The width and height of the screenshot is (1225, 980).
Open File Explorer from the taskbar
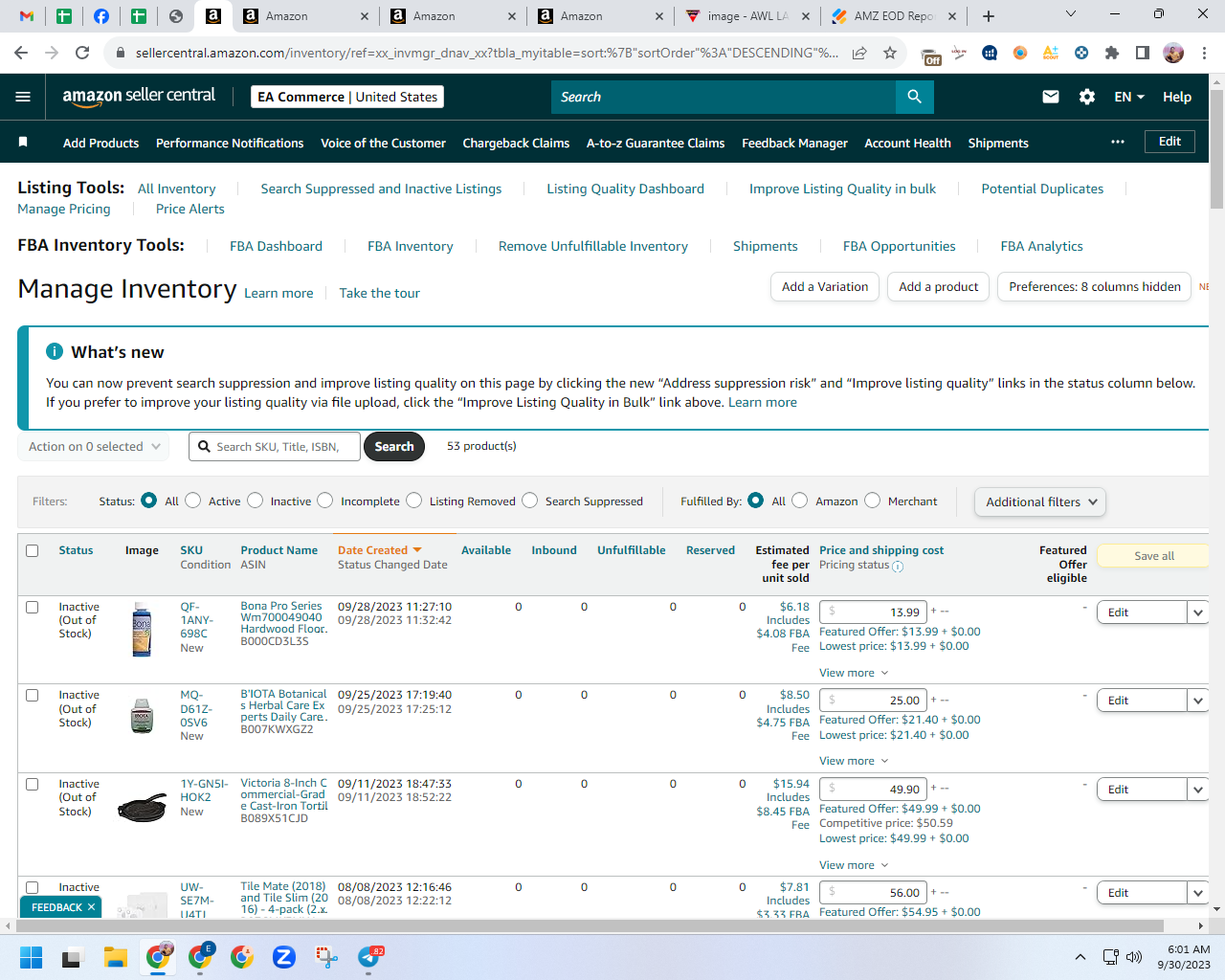(x=116, y=957)
